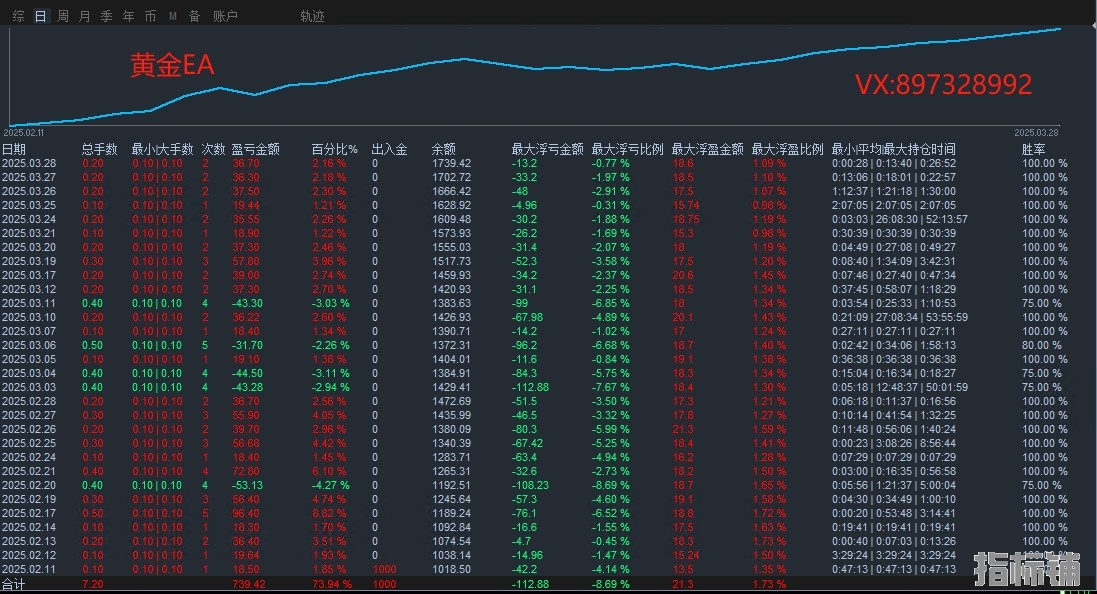1097x594 pixels.
Task: Sort by the 日期 column header
Action: pos(14,149)
